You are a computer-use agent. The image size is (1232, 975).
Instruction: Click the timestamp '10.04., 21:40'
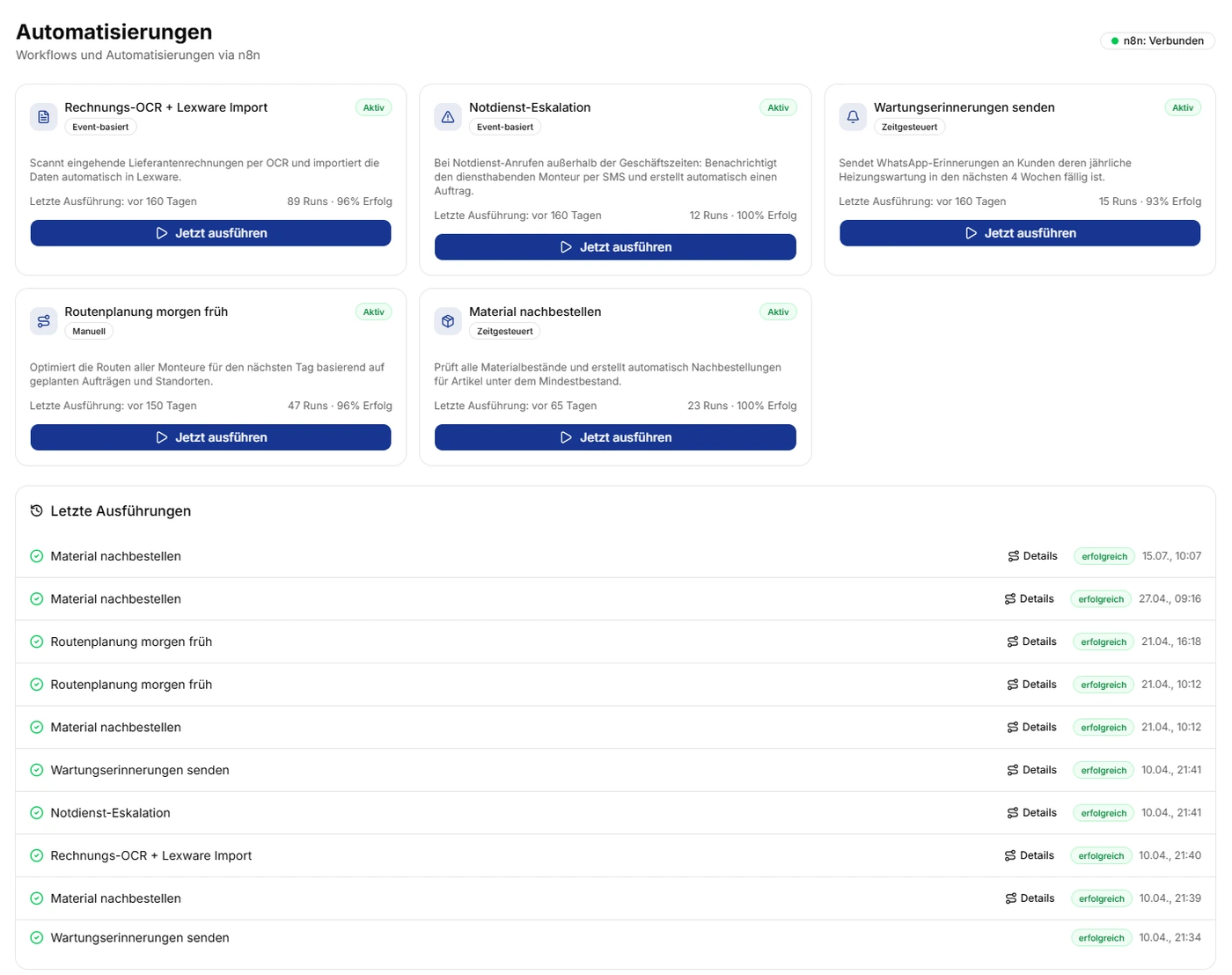click(1170, 855)
